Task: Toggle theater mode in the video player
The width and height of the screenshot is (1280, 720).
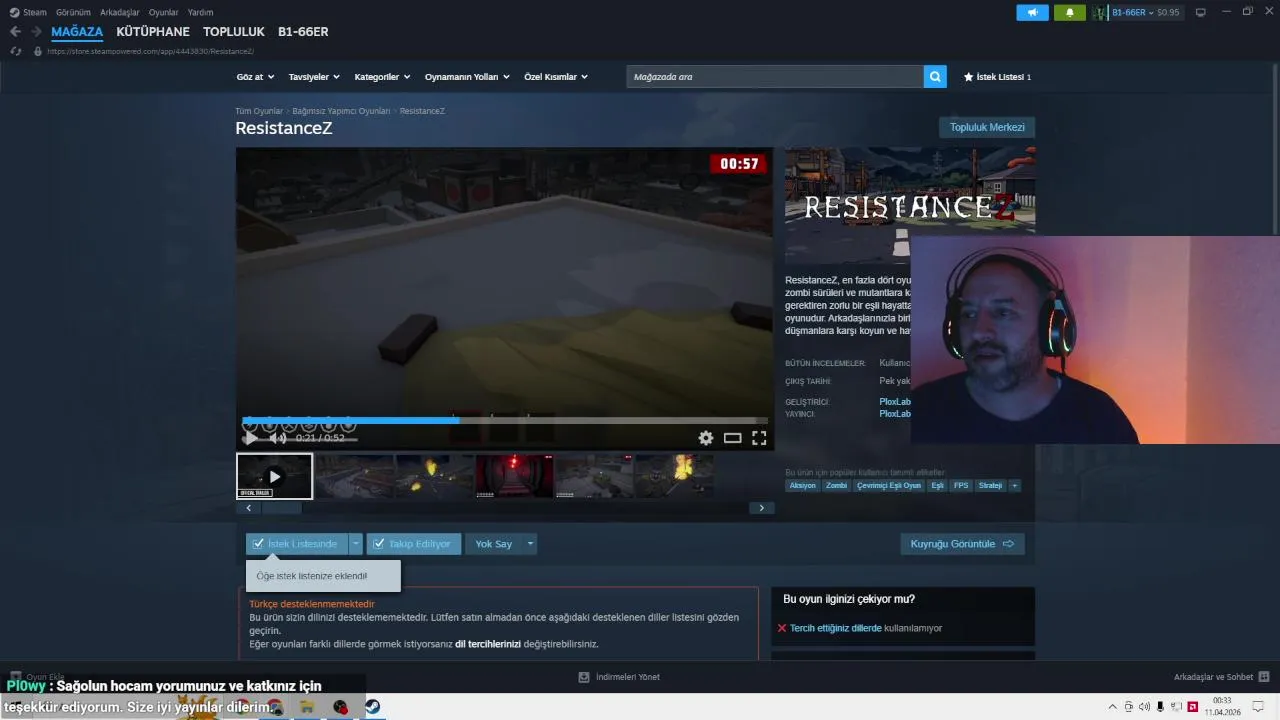Action: (733, 438)
